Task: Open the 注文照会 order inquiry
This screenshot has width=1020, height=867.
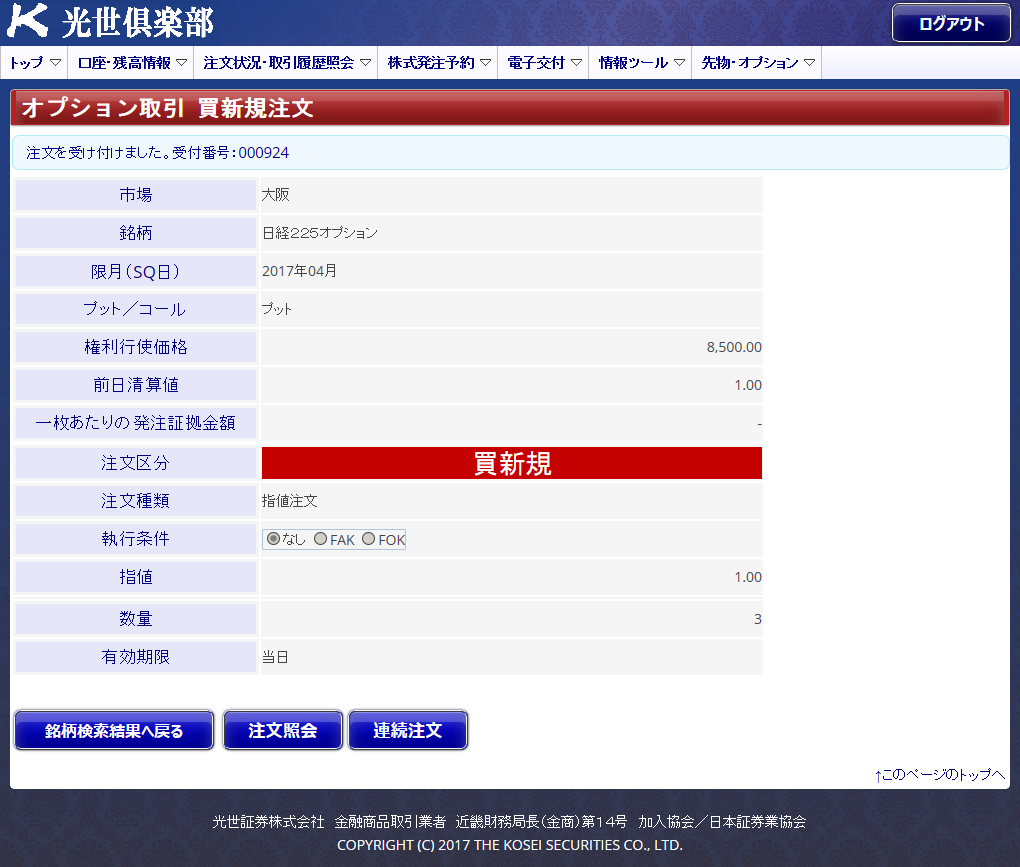Action: pos(282,730)
